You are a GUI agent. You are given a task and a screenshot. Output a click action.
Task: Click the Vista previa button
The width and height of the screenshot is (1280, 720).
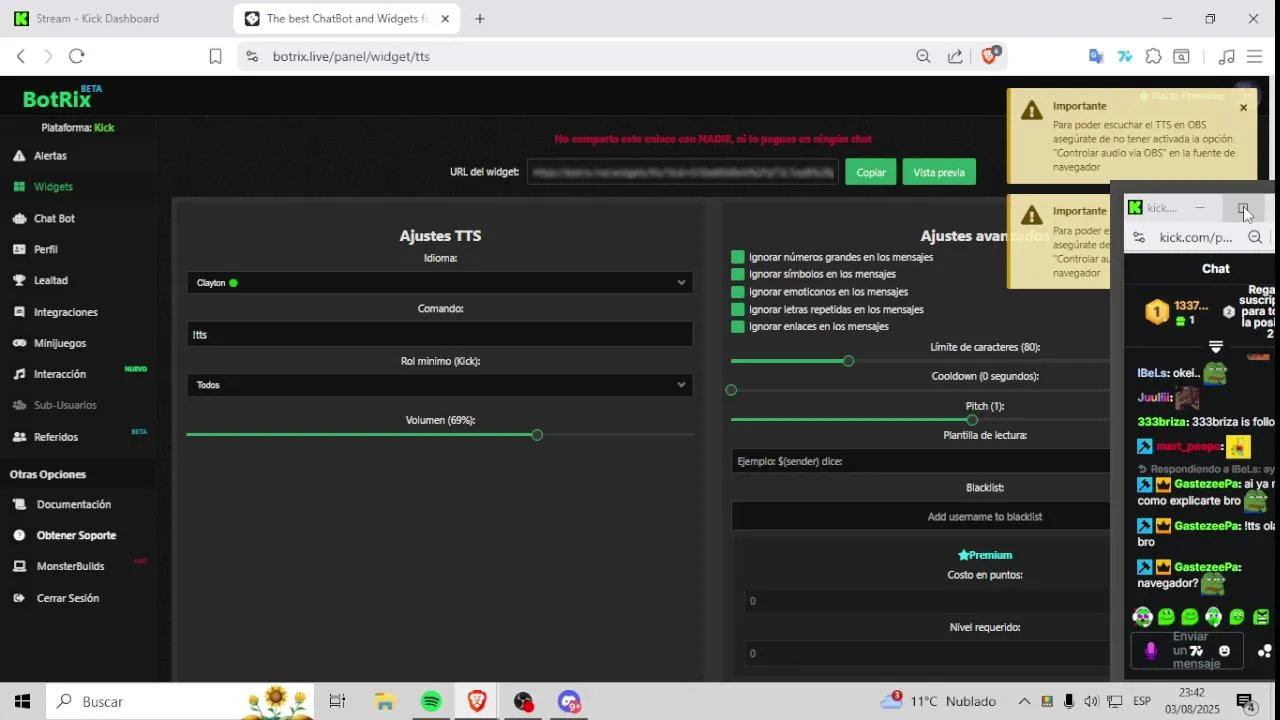pos(939,172)
